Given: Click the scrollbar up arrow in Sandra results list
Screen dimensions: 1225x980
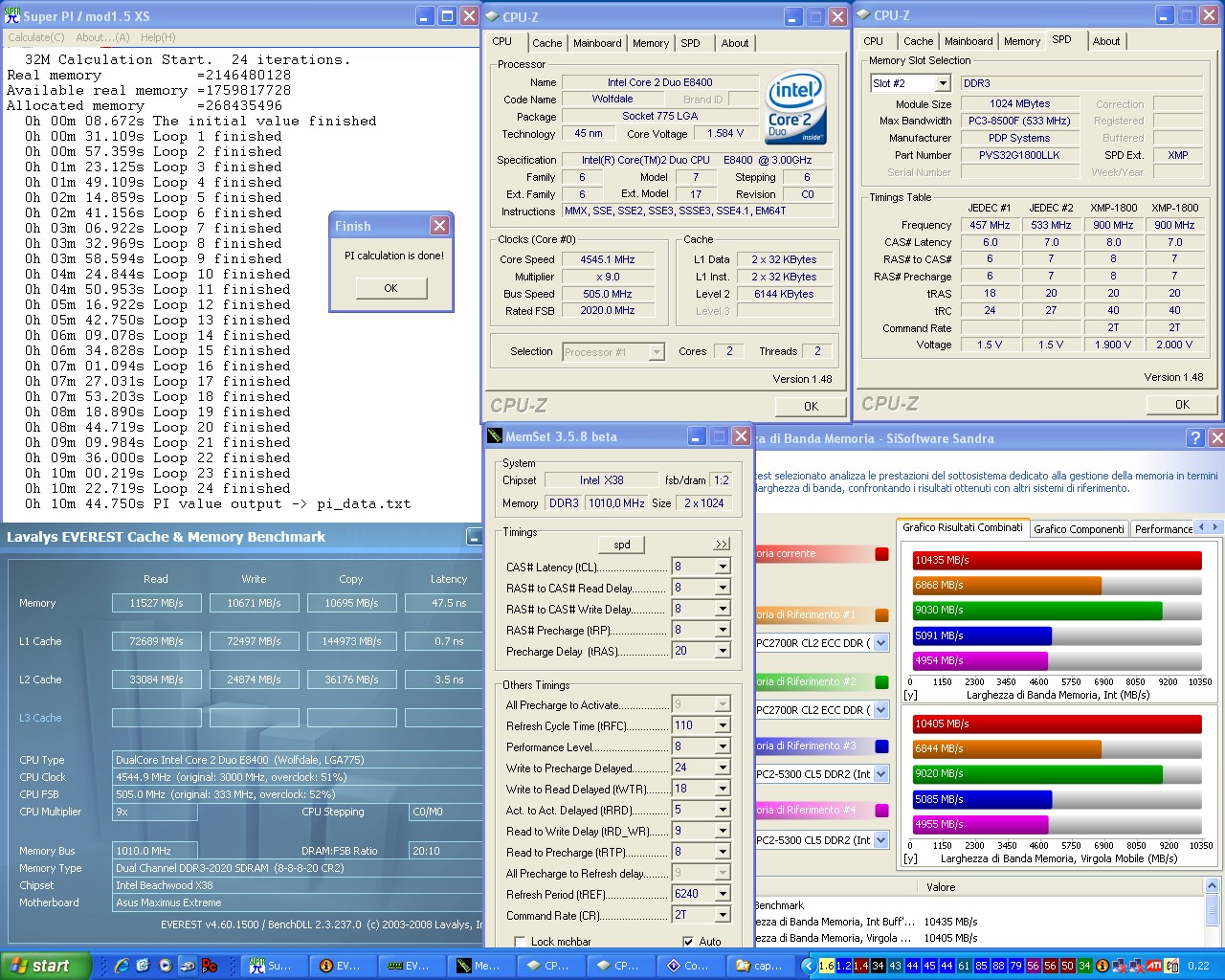Looking at the screenshot, I should coord(1212,886).
